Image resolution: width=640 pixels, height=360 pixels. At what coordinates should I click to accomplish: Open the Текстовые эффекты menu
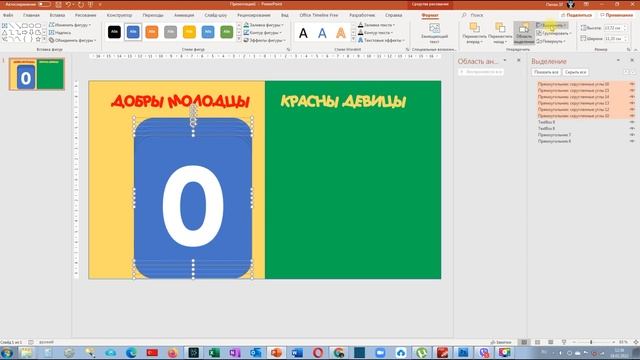(381, 40)
